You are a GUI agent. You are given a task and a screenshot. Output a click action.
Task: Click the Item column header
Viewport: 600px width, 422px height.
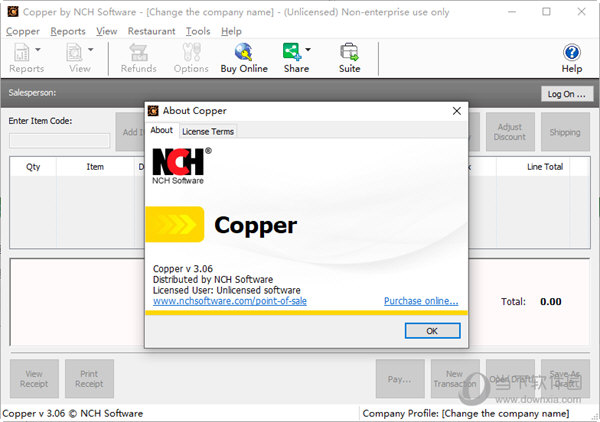pyautogui.click(x=95, y=167)
